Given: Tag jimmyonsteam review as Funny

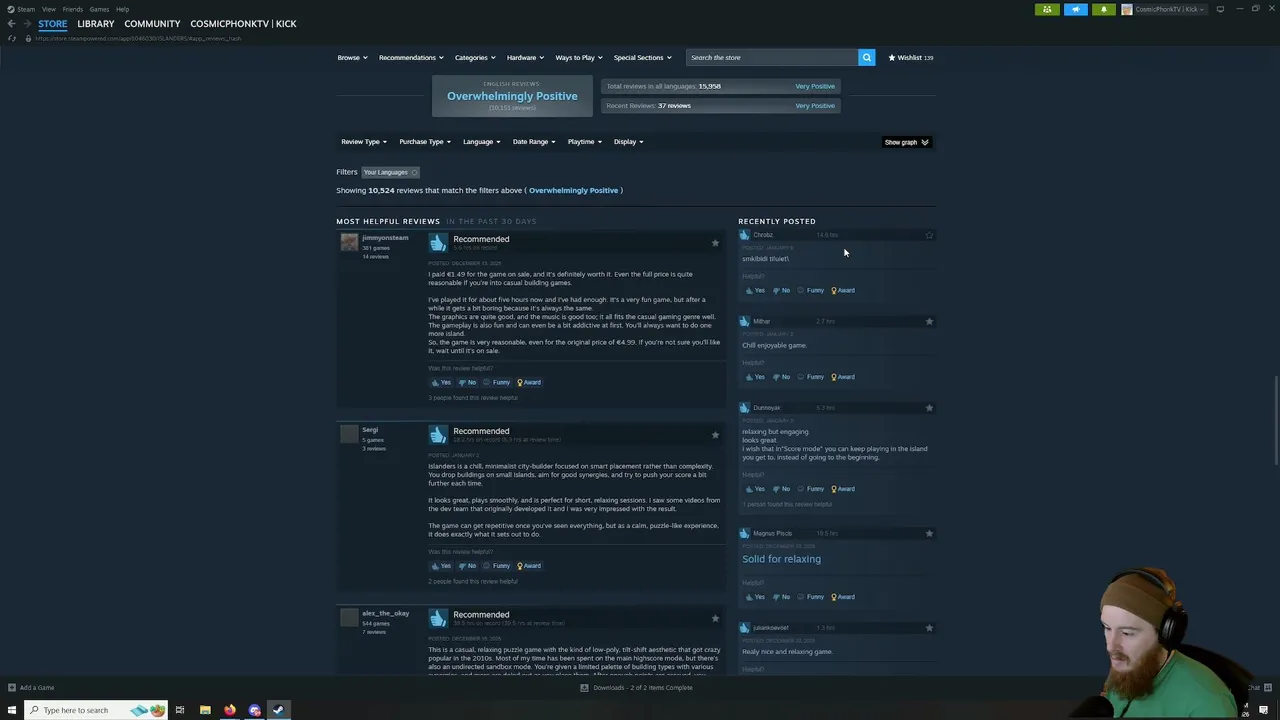Looking at the screenshot, I should (497, 382).
